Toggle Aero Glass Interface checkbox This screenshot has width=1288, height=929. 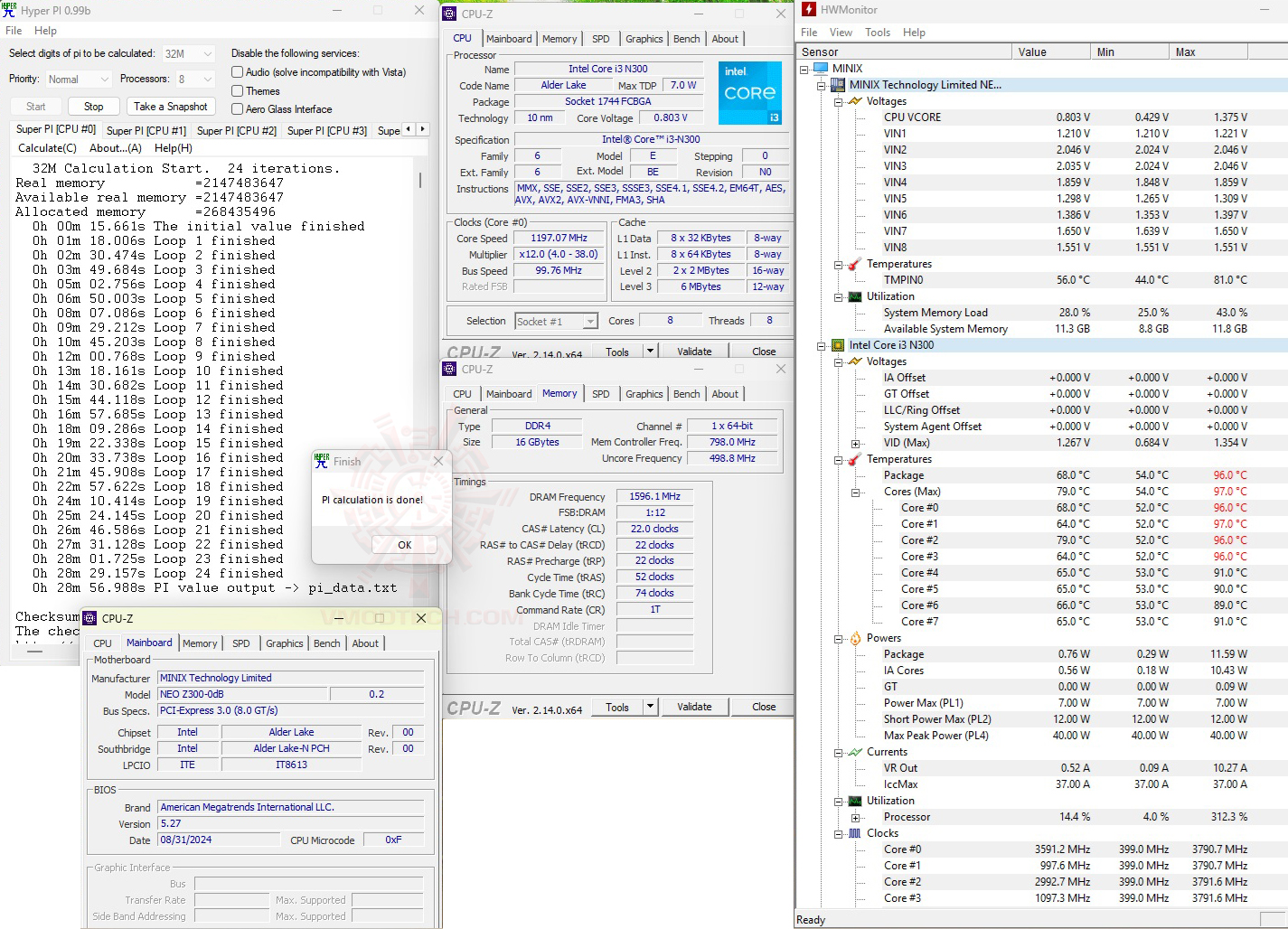[x=237, y=109]
